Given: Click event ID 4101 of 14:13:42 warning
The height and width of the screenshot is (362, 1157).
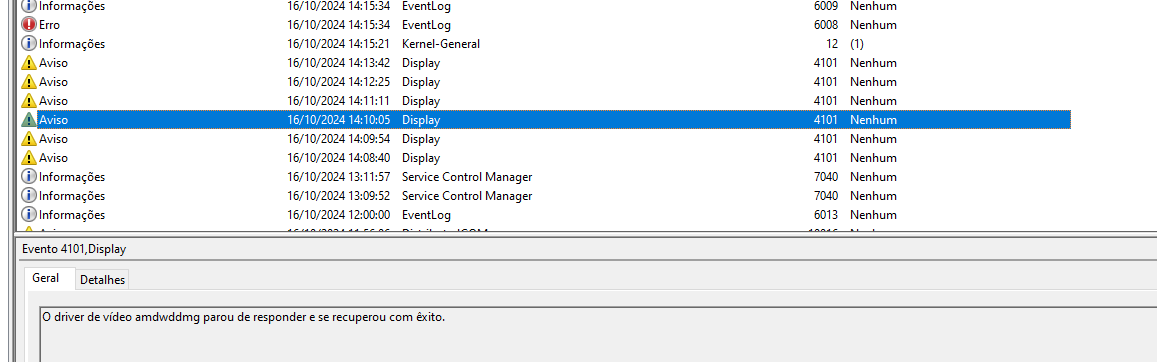Looking at the screenshot, I should click(825, 63).
